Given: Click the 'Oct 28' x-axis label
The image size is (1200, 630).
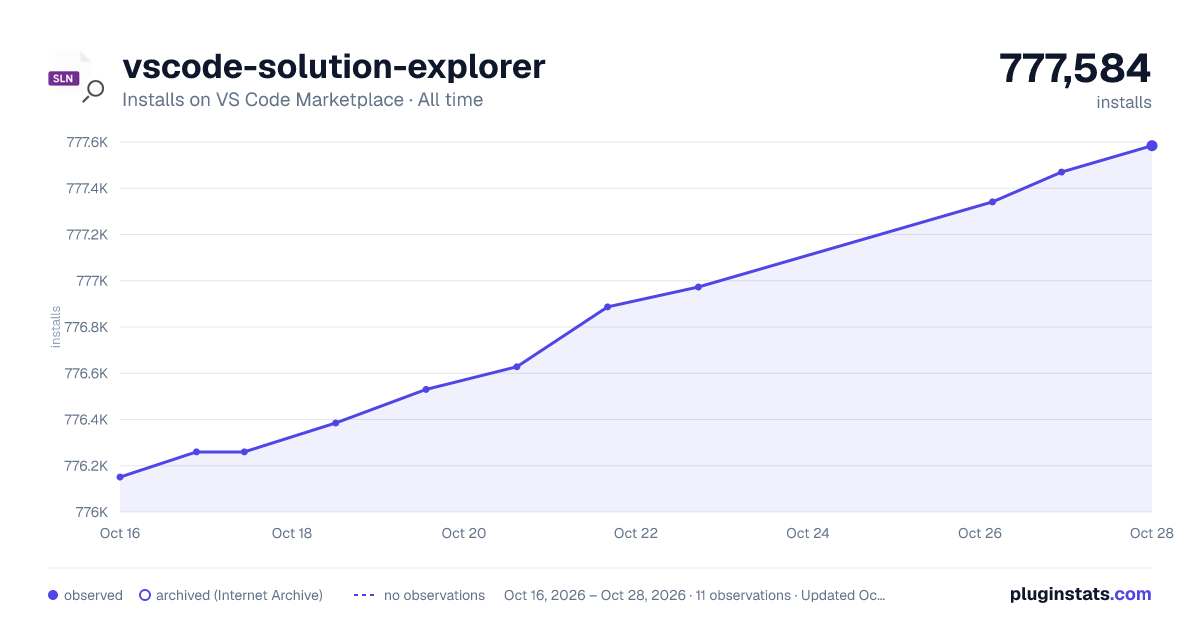Looking at the screenshot, I should tap(1150, 533).
